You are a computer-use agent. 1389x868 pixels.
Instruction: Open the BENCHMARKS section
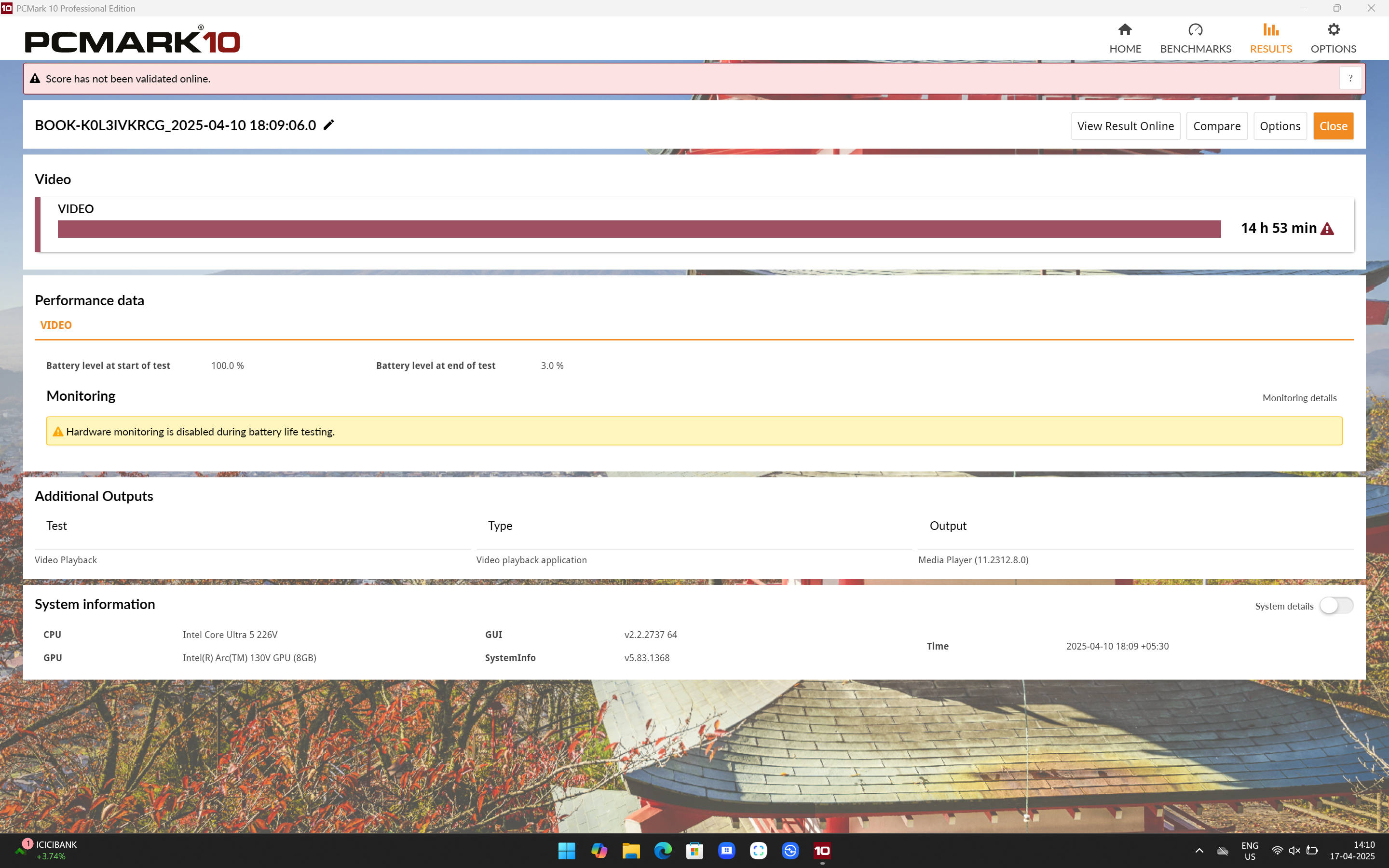pyautogui.click(x=1196, y=39)
